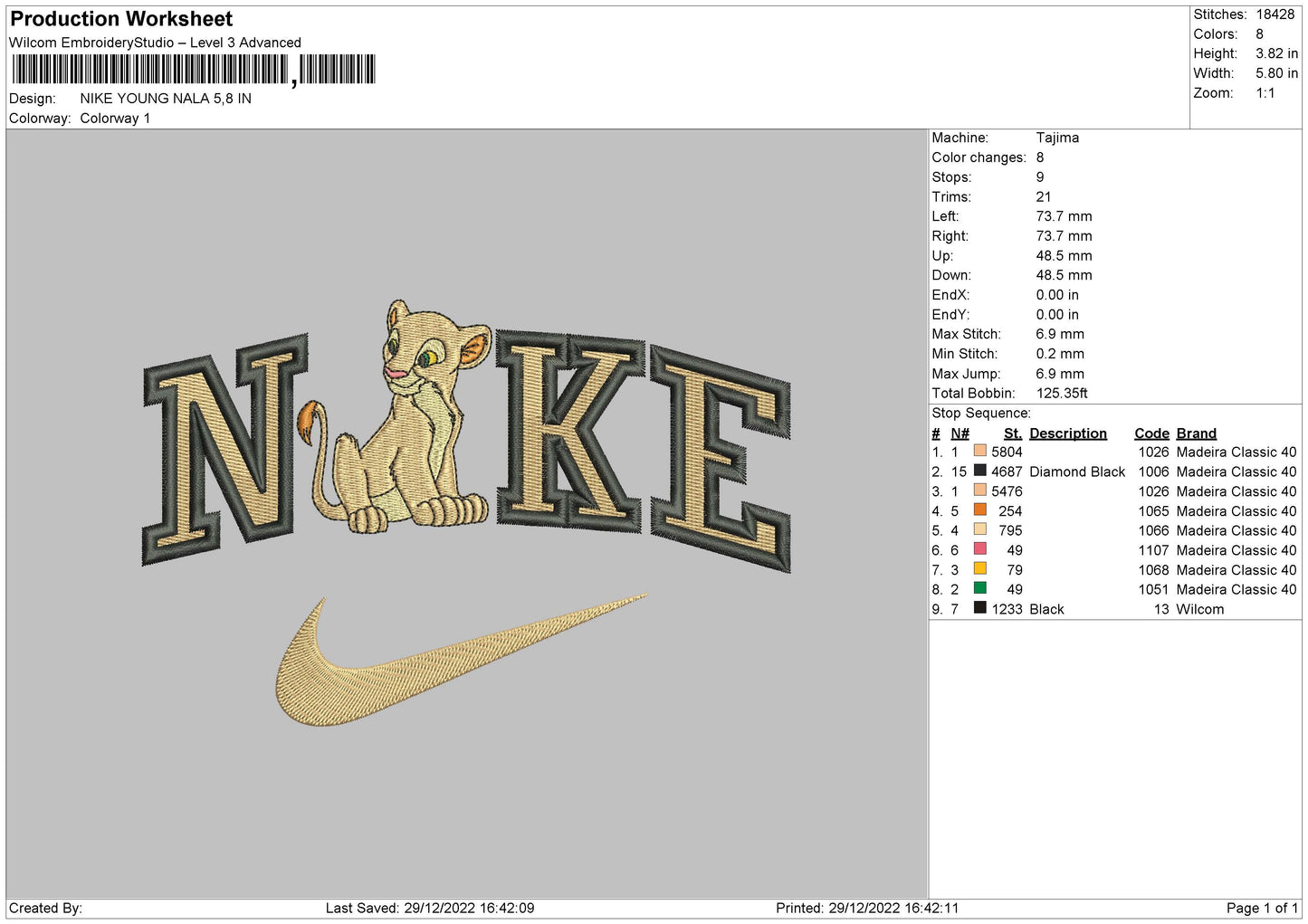Image resolution: width=1308 pixels, height=924 pixels.
Task: Click the swatch beside 5476 stitches
Action: click(x=979, y=491)
